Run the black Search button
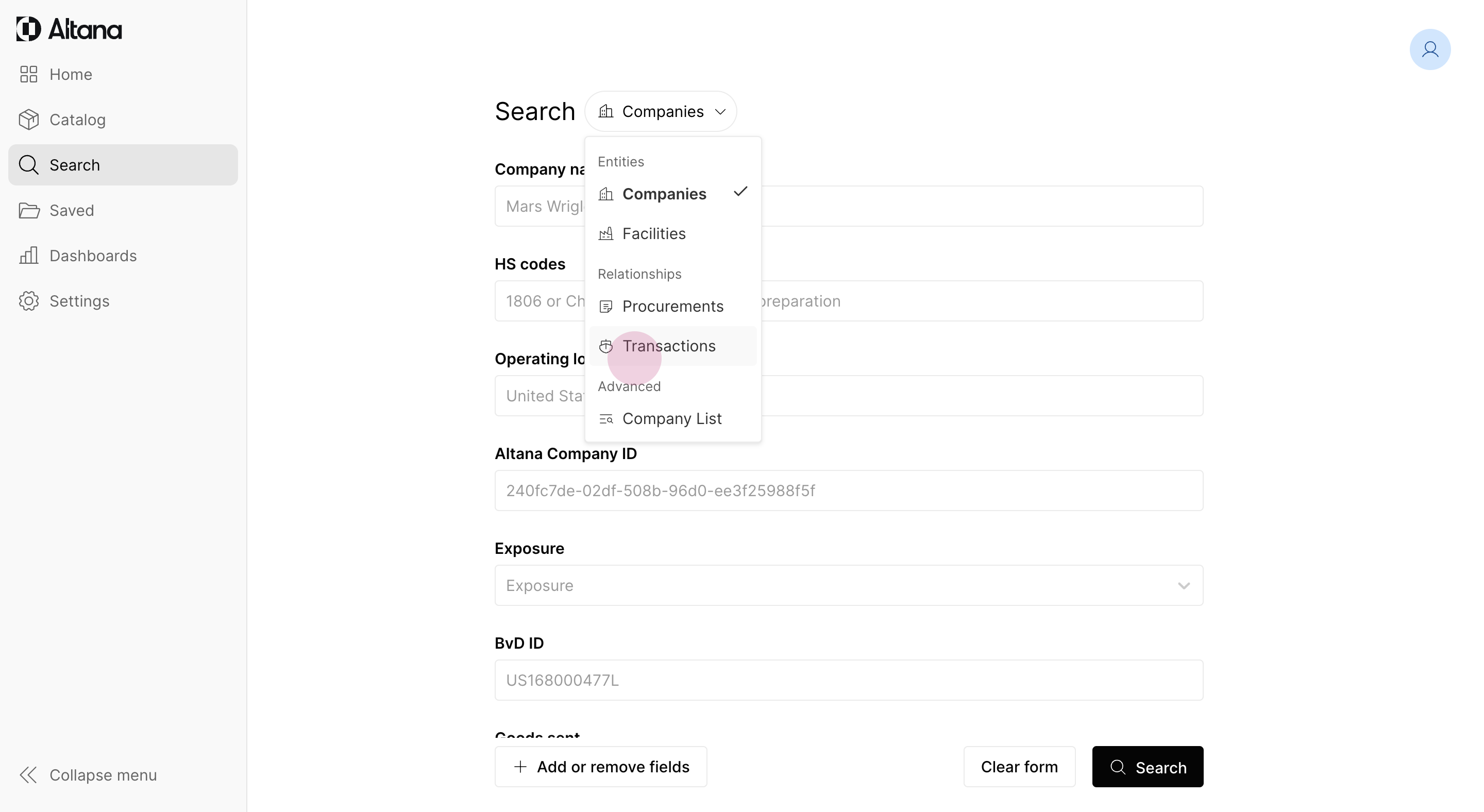Screen dimensions: 1484x812 pyautogui.click(x=1147, y=767)
